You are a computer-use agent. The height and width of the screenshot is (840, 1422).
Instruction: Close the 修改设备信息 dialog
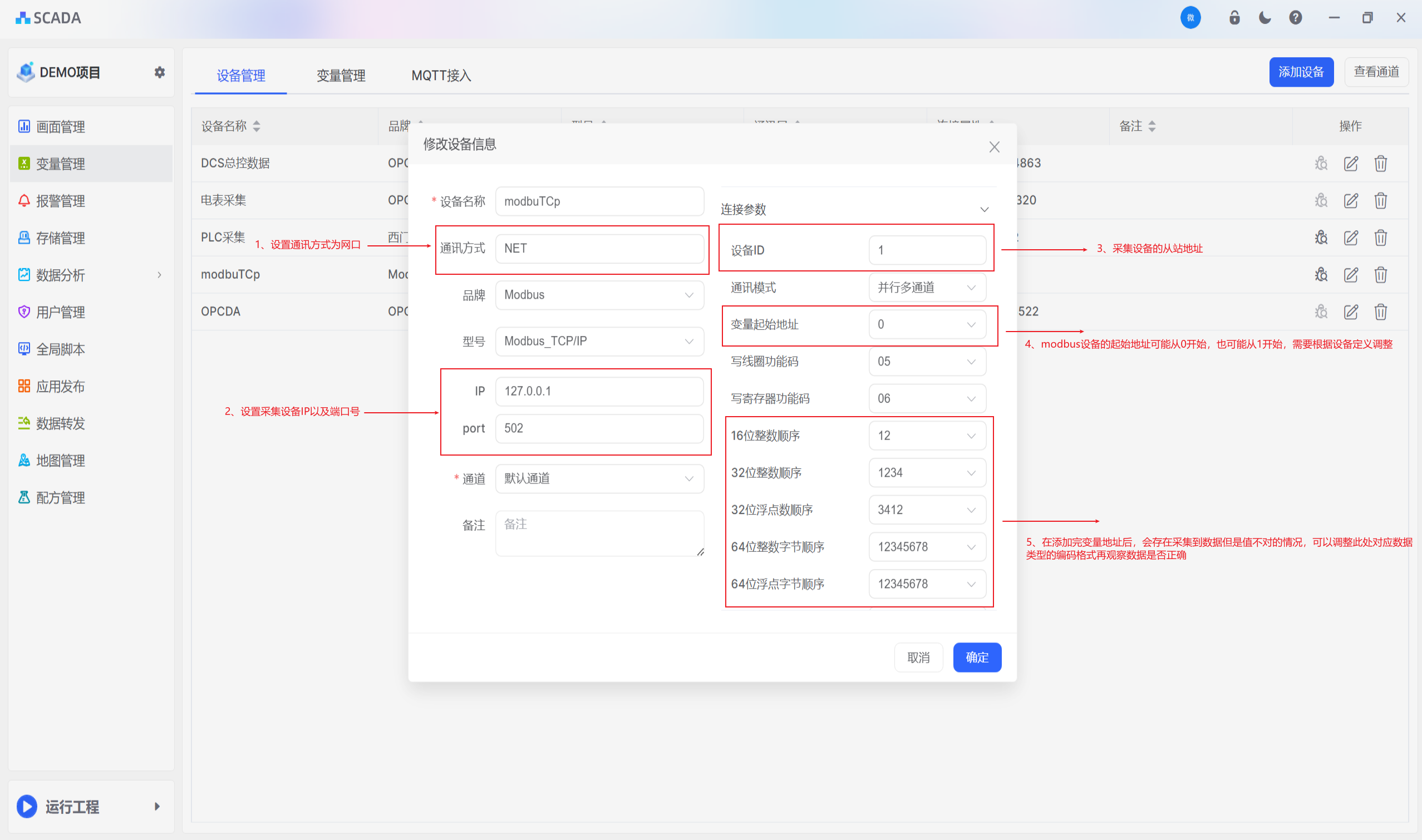pos(994,147)
